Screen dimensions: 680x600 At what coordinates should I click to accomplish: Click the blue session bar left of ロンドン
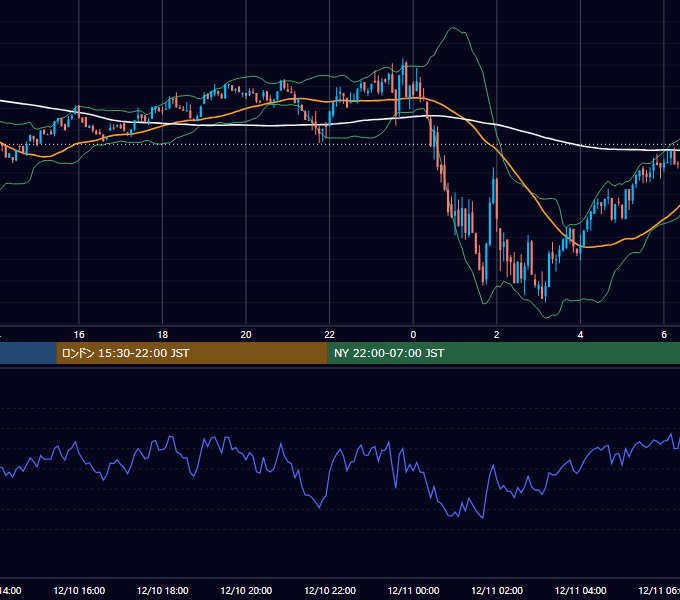(x=28, y=353)
